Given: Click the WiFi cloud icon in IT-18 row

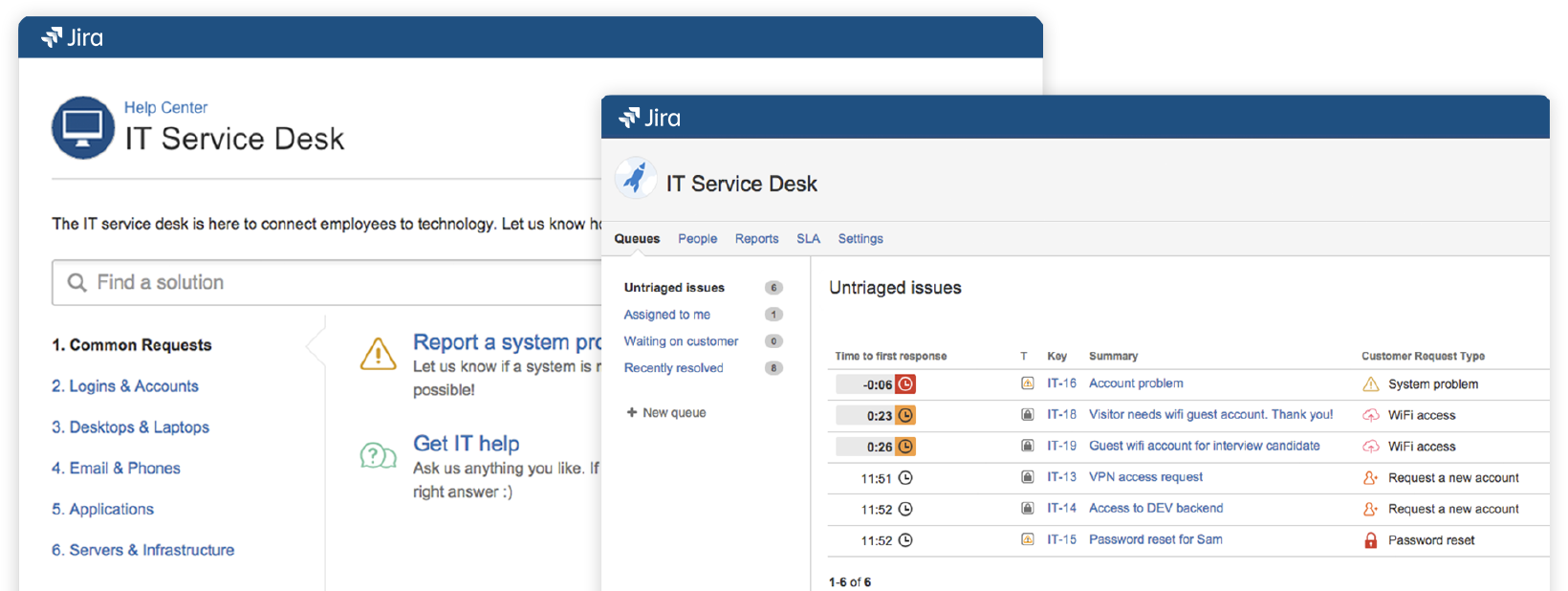Looking at the screenshot, I should [1370, 415].
